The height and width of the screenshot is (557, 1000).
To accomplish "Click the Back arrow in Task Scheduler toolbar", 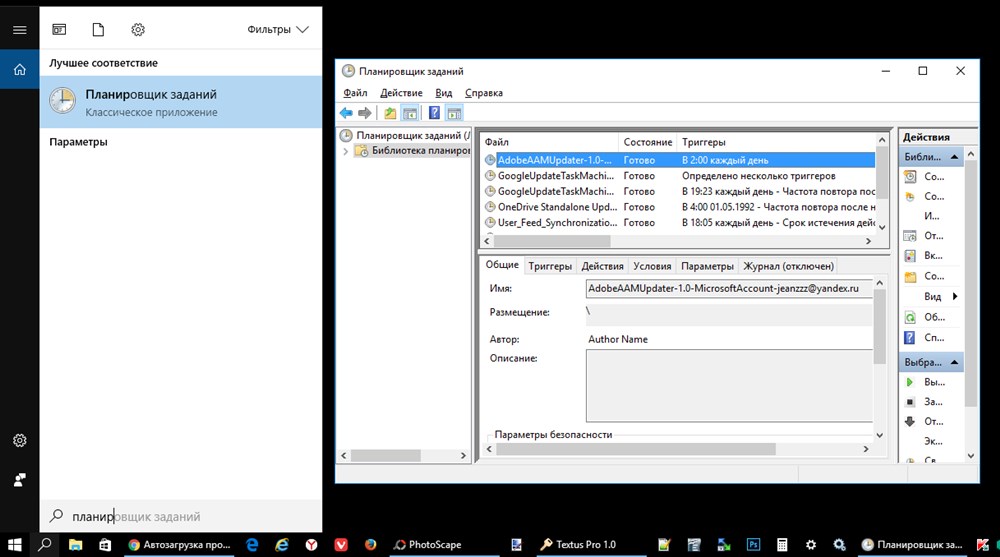I will (346, 113).
